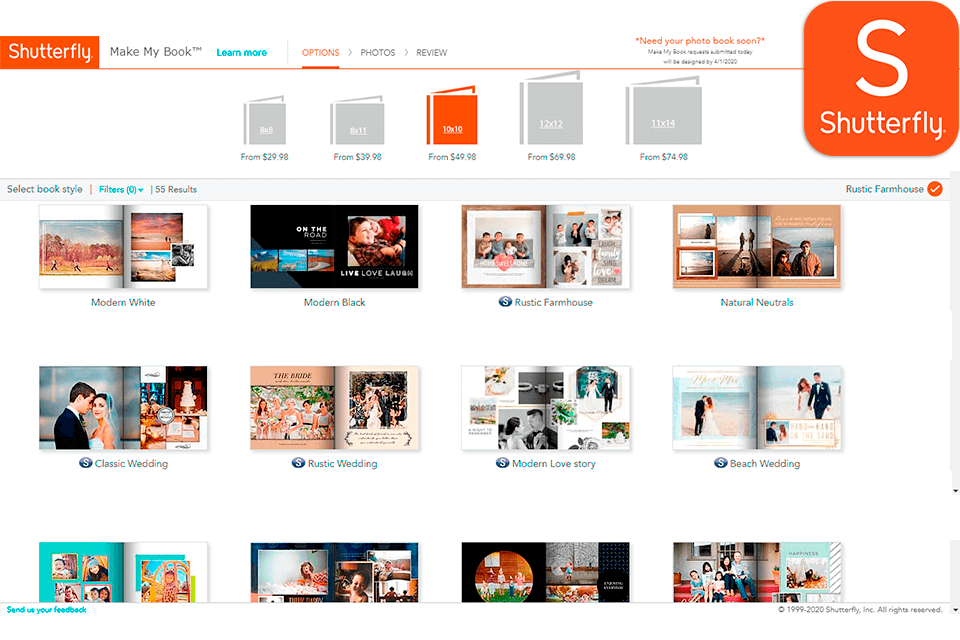
Task: Click the scrollbar down arrow below book styles
Action: click(x=955, y=491)
